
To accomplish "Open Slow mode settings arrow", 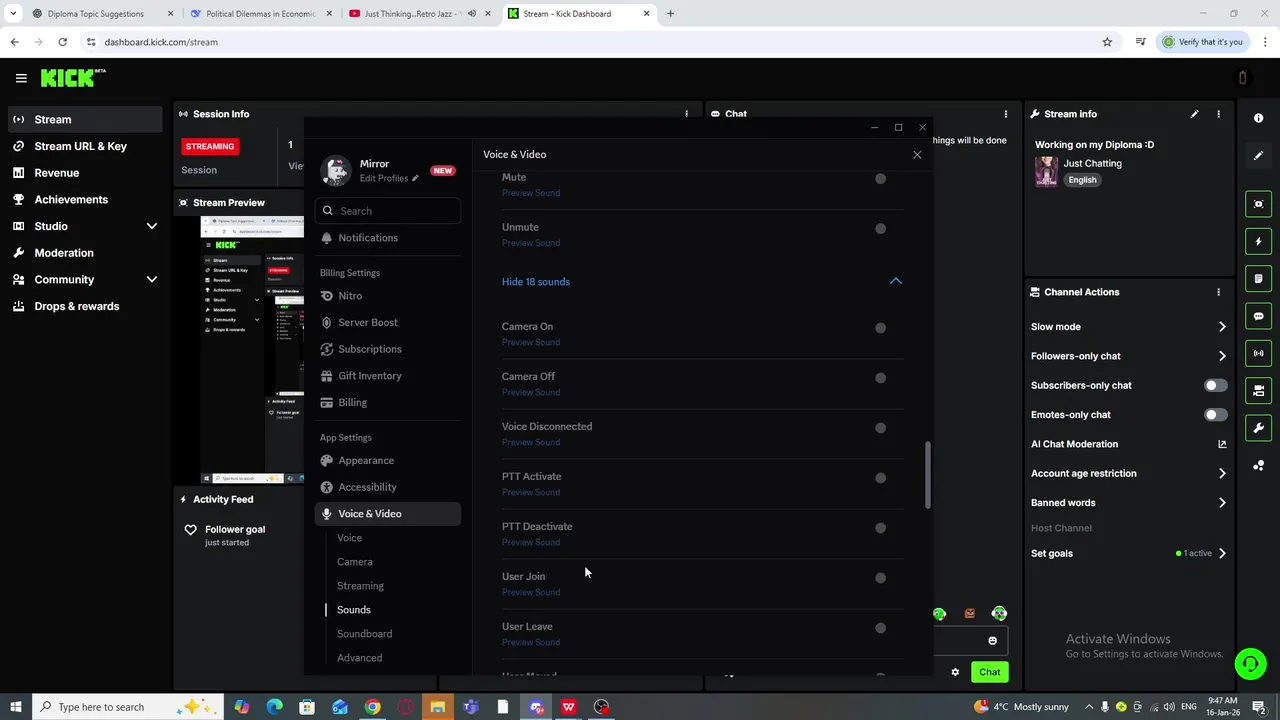I will coord(1222,327).
